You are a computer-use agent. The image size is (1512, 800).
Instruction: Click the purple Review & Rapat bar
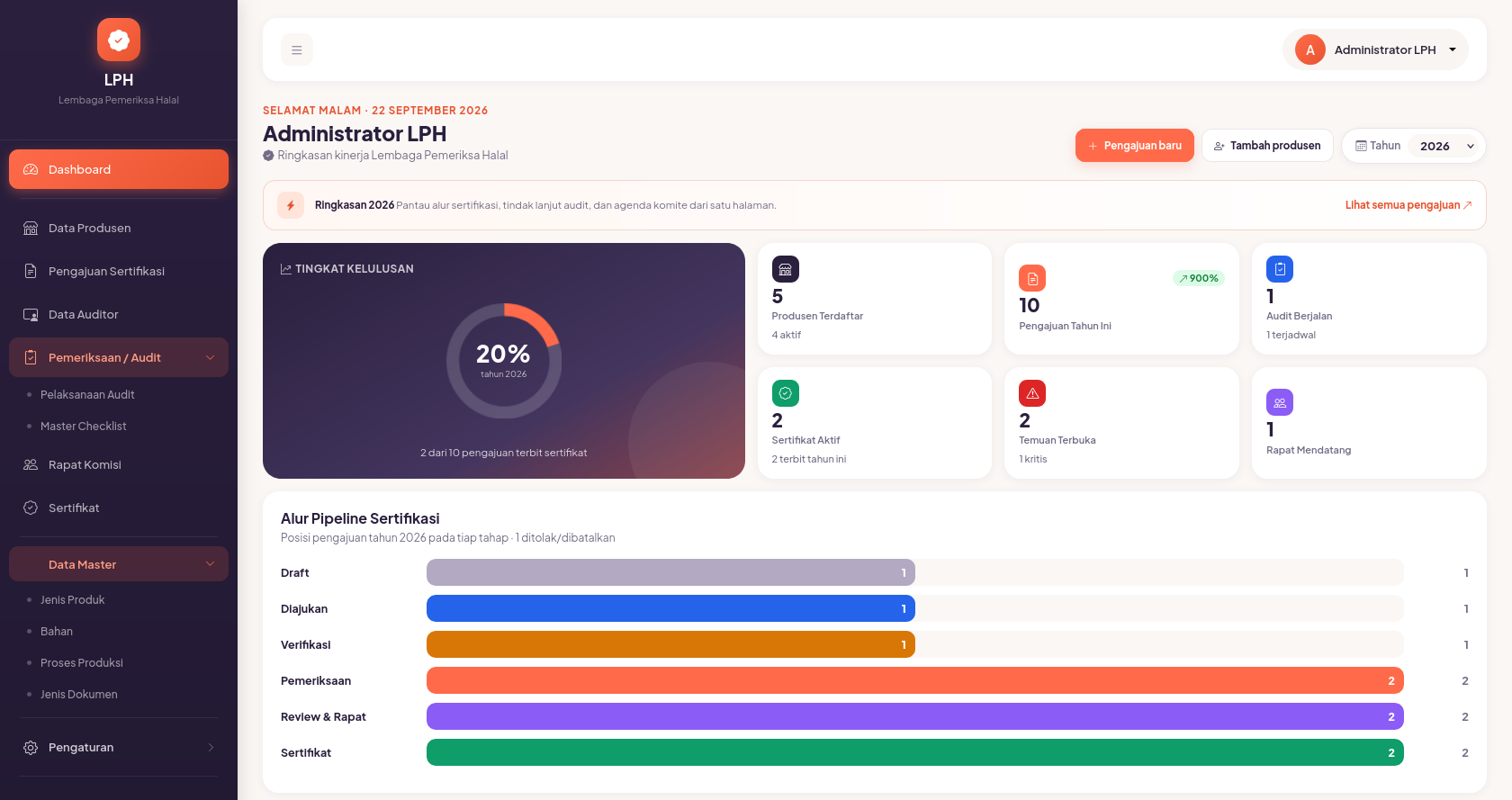point(915,716)
